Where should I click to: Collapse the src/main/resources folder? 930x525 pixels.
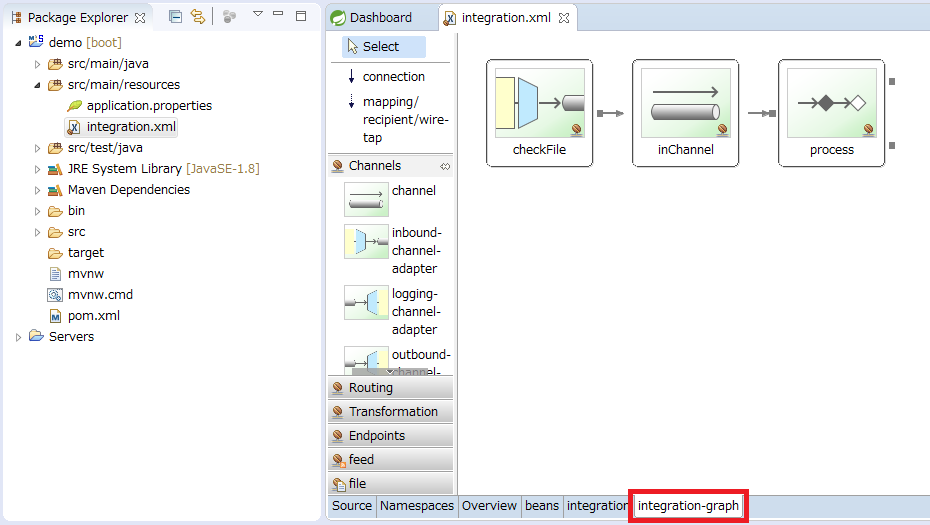37,85
